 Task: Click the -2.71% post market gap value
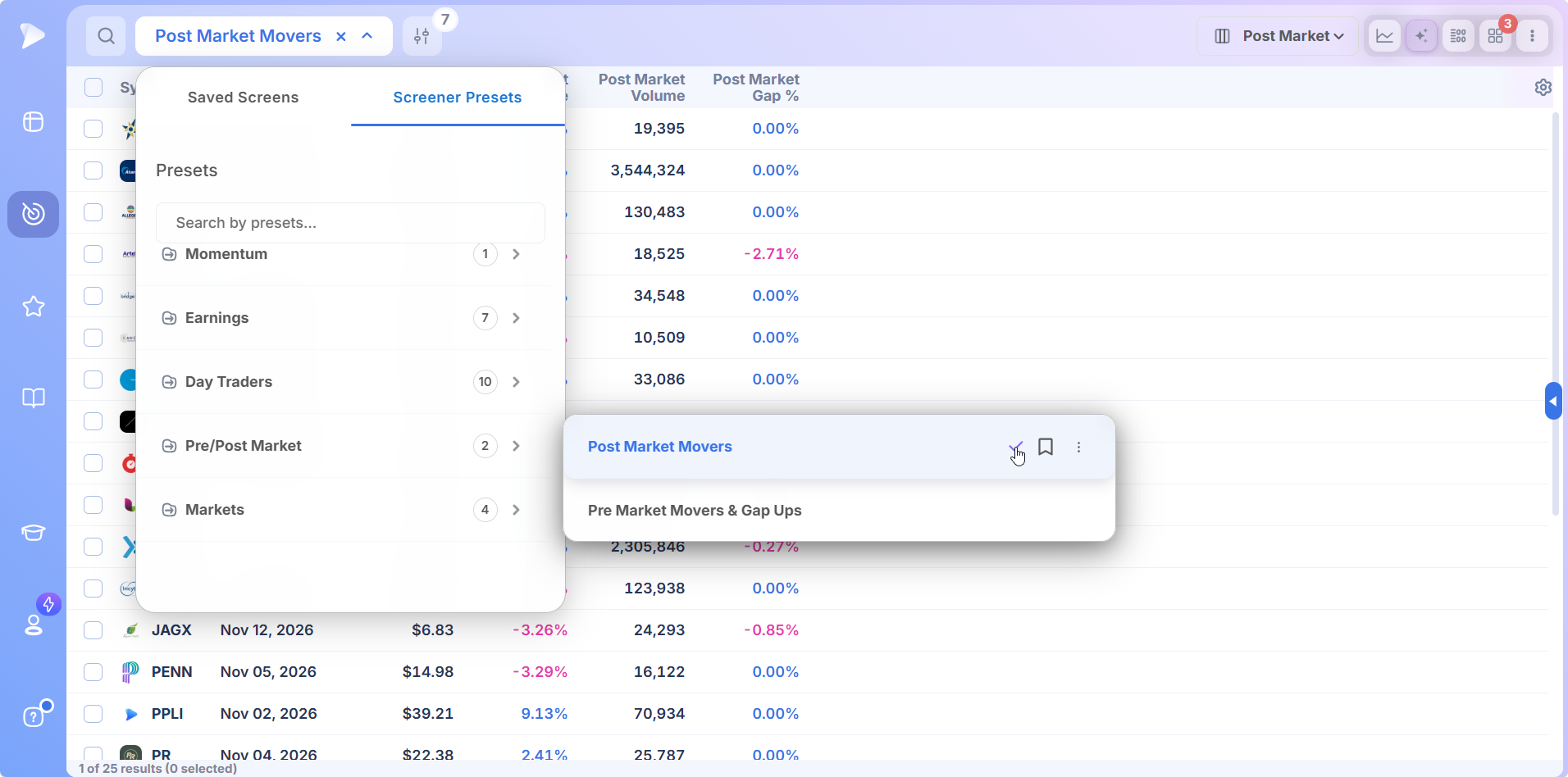772,254
